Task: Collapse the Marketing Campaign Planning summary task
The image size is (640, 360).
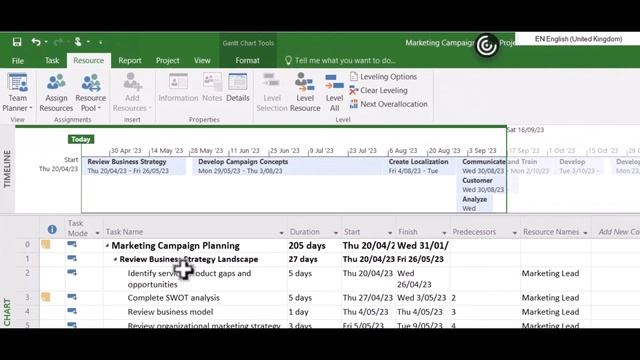Action: 107,246
